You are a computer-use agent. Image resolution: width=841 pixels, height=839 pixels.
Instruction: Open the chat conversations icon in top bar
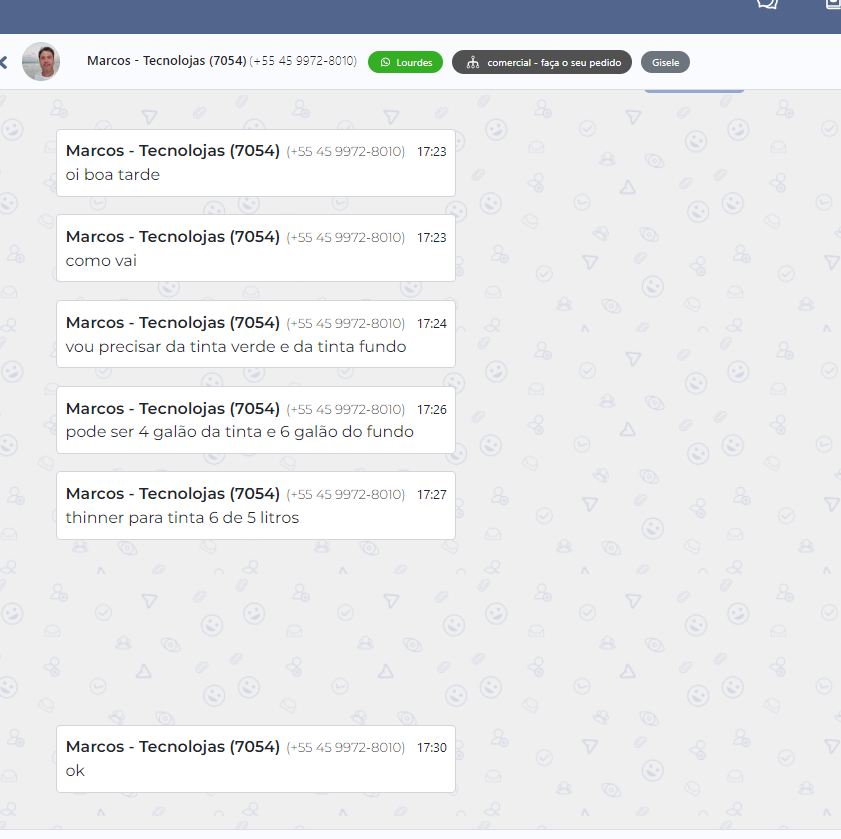[767, 4]
